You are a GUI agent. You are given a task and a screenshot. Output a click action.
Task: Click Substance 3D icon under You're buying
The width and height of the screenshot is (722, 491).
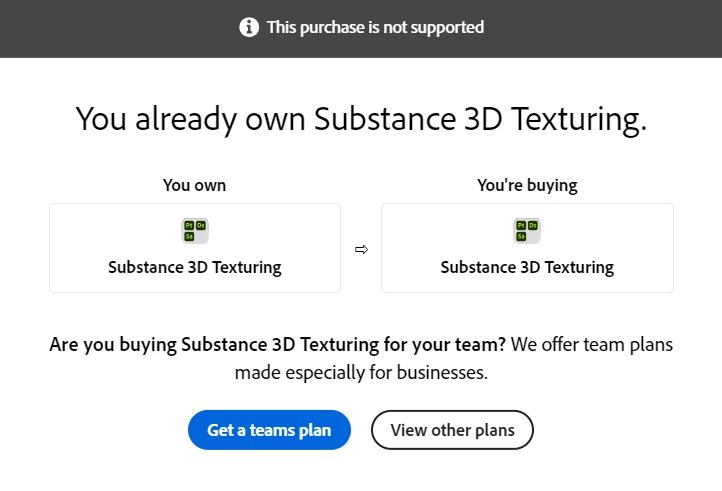click(x=527, y=231)
